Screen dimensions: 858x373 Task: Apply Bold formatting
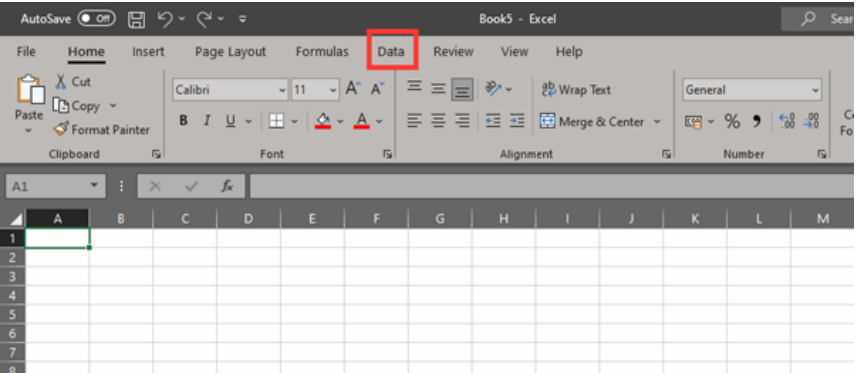pyautogui.click(x=184, y=121)
